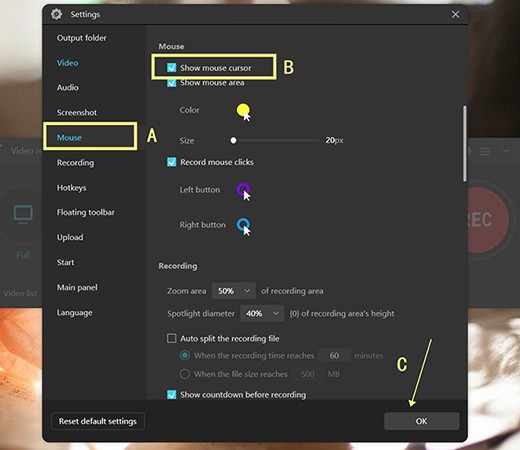Screen dimensions: 520x450
Task: Go to Recording settings section
Action: pos(75,163)
